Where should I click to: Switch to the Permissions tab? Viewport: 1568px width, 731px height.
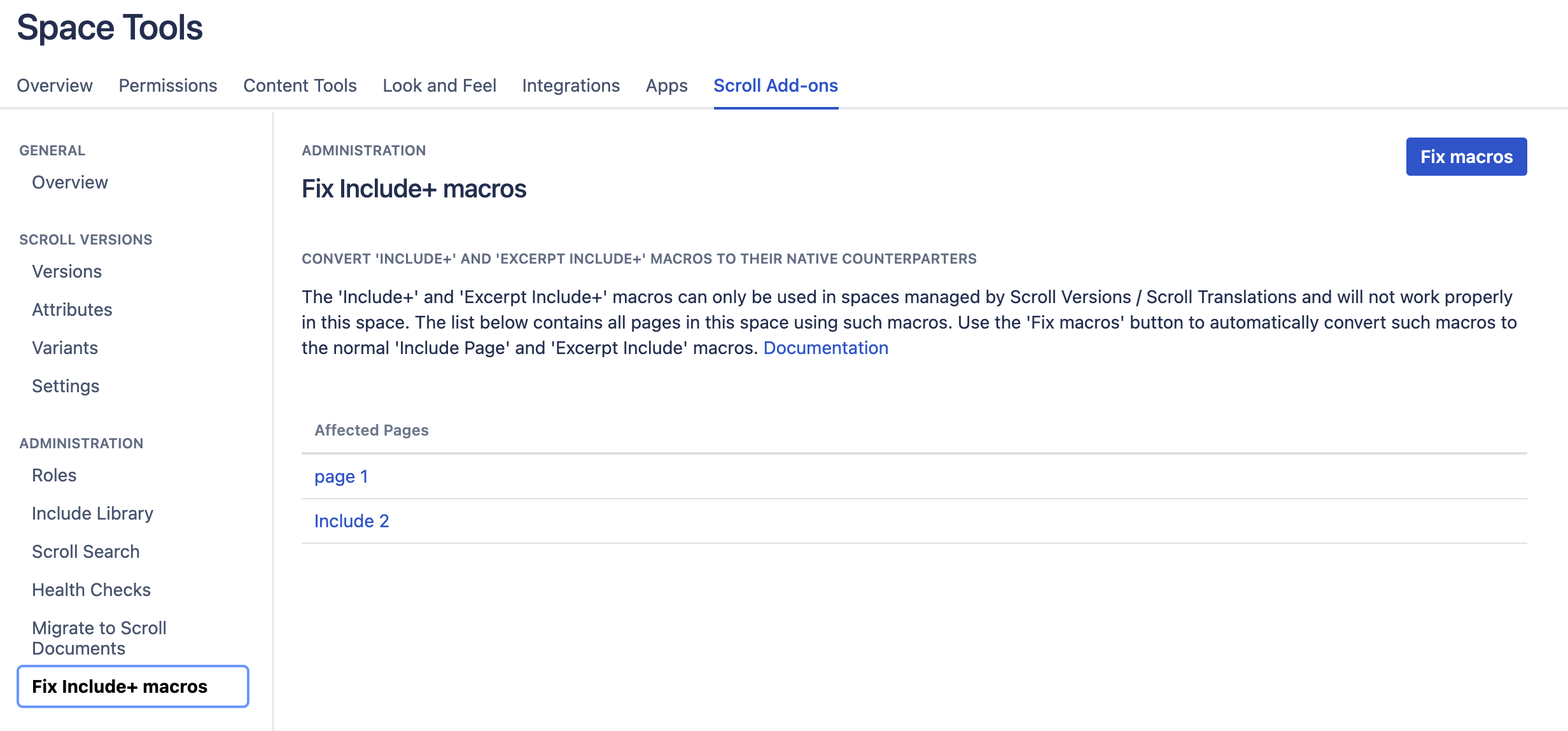pyautogui.click(x=168, y=85)
